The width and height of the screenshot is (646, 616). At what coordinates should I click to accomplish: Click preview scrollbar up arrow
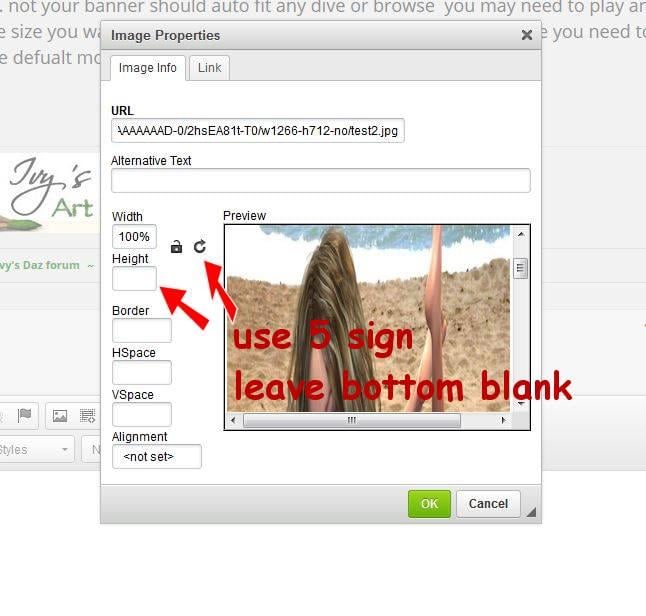pos(521,234)
